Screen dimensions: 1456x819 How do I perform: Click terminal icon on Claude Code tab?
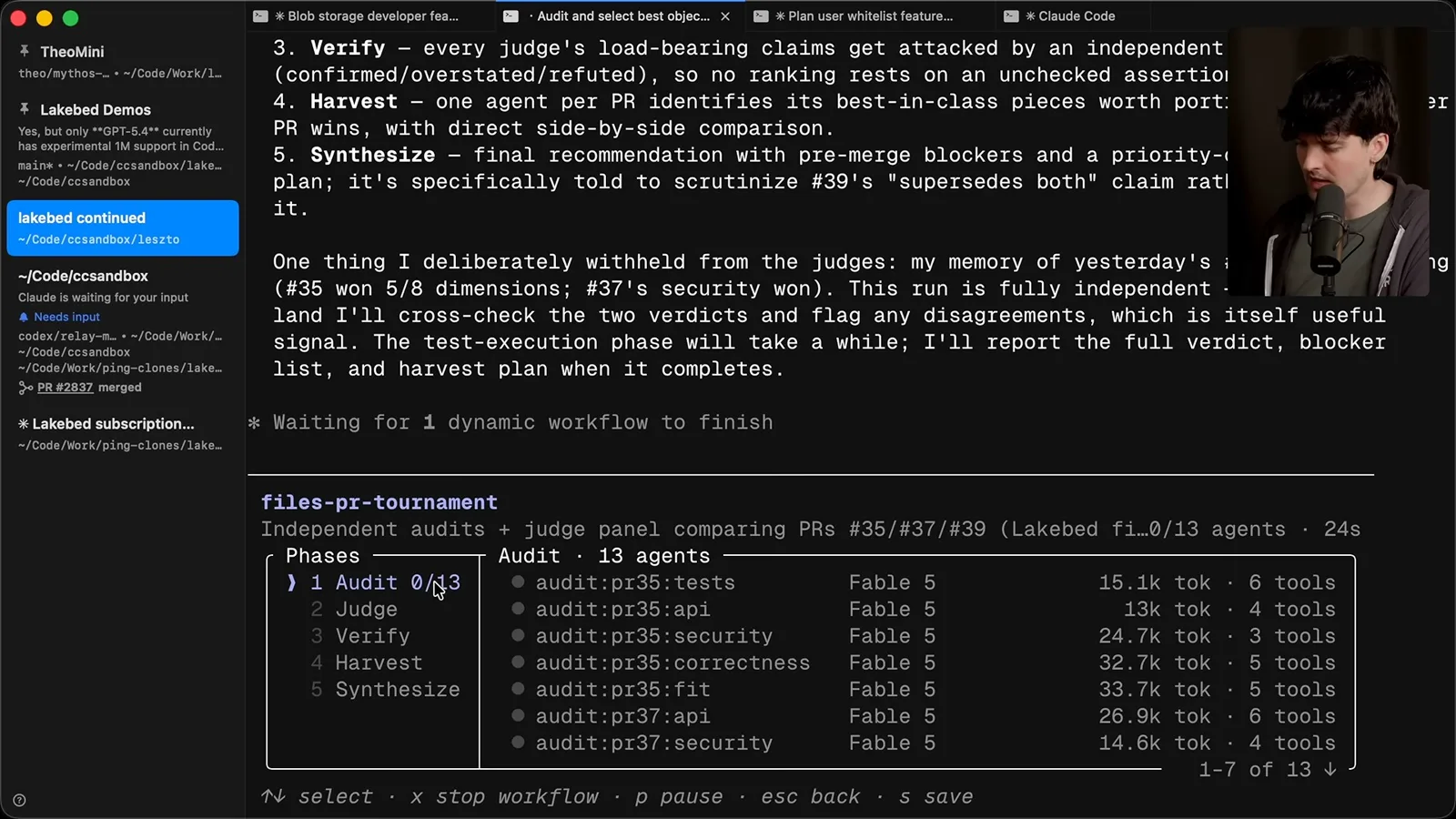pos(1011,15)
